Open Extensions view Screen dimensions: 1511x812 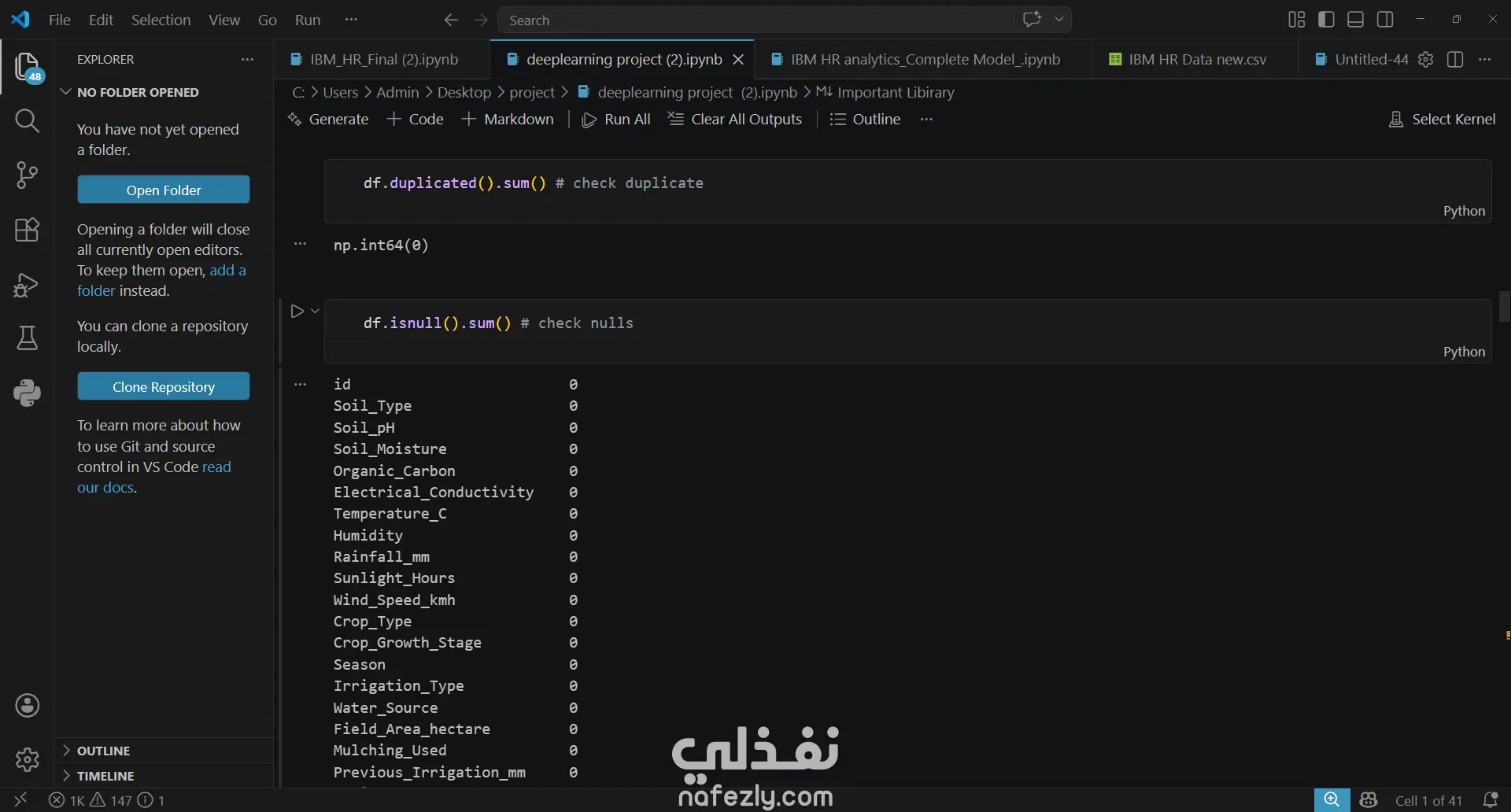[28, 230]
